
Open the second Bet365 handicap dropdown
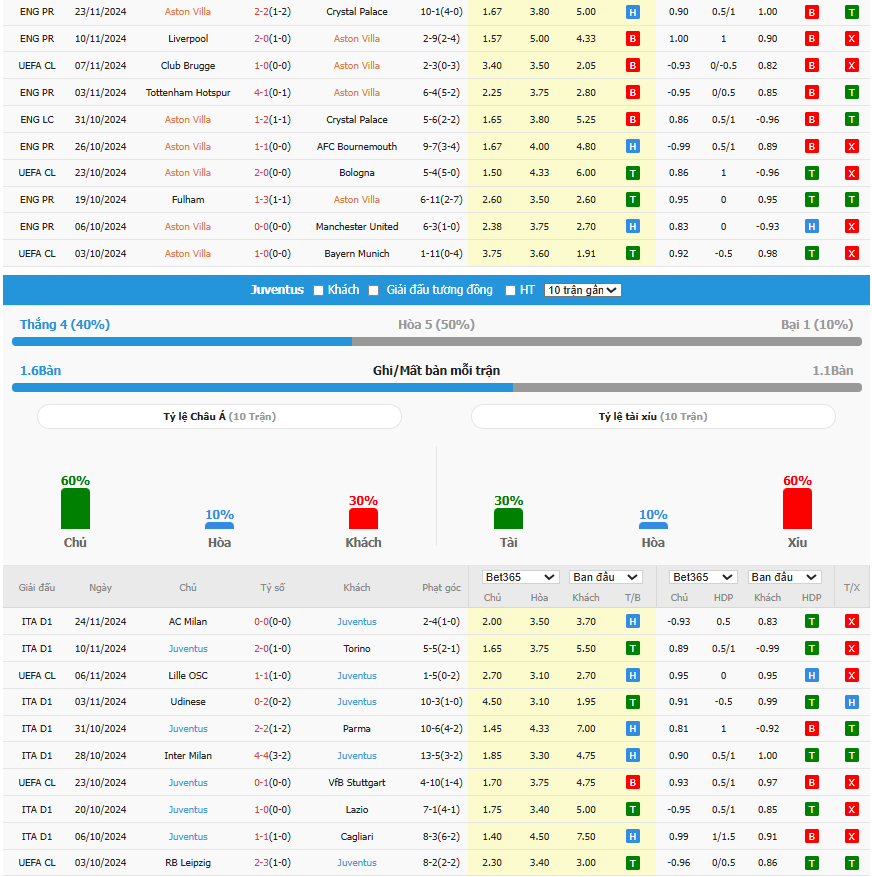tap(703, 577)
